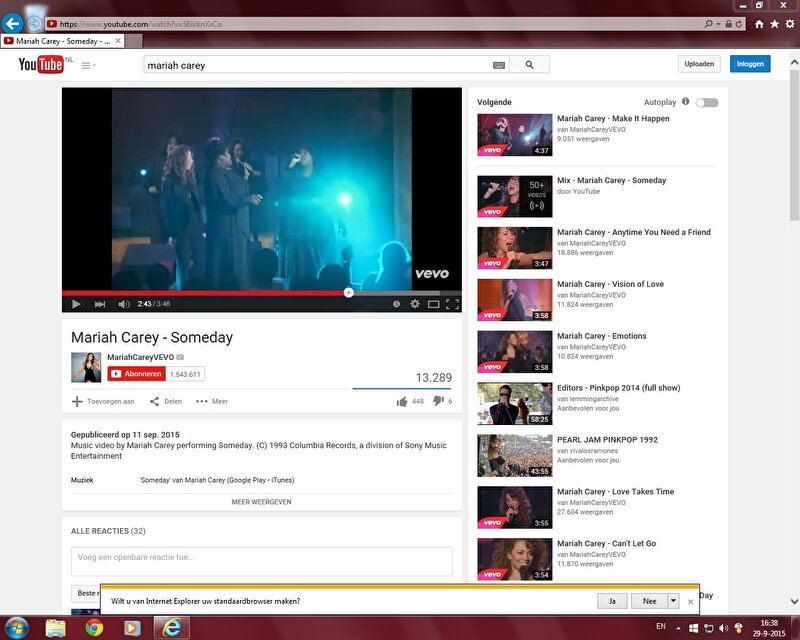Click the search magnifier button
Viewport: 800px width, 640px height.
point(529,64)
